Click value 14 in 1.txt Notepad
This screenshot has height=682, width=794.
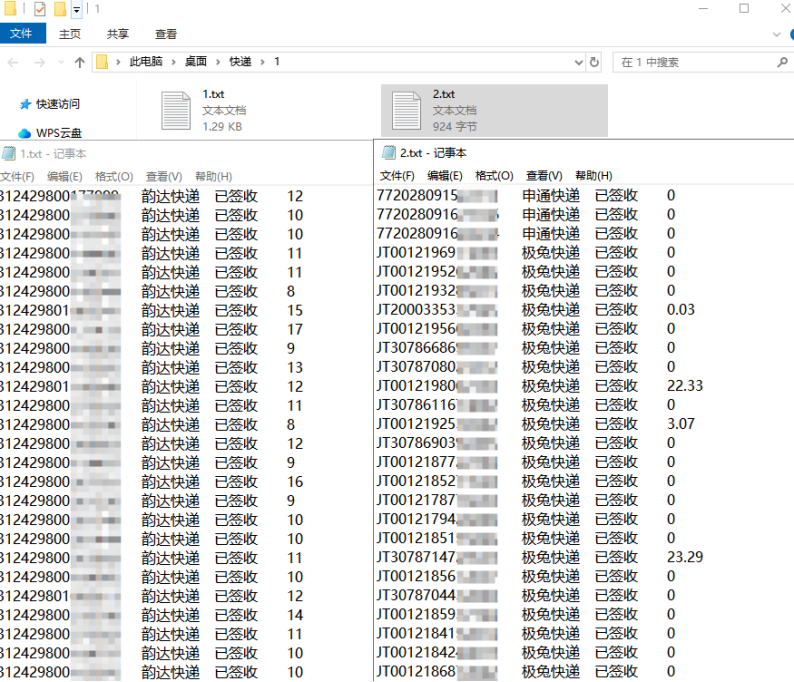coord(295,615)
